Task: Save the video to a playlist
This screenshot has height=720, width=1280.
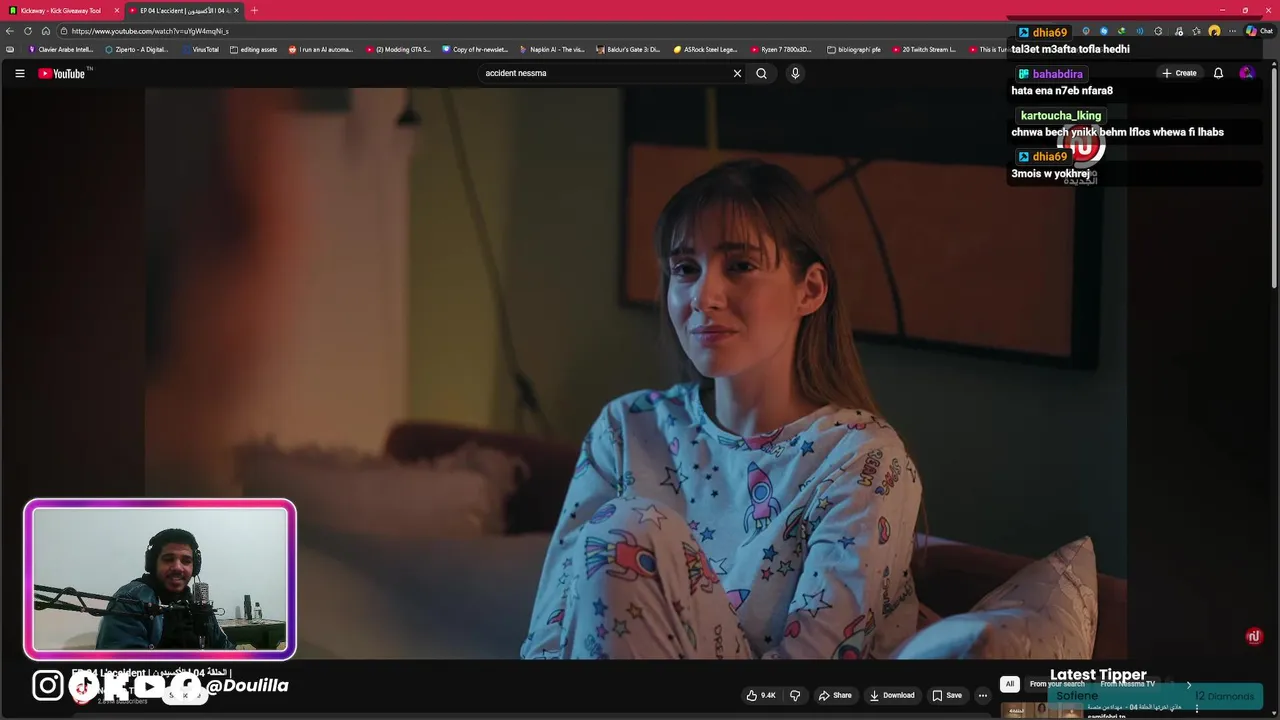Action: (x=947, y=695)
